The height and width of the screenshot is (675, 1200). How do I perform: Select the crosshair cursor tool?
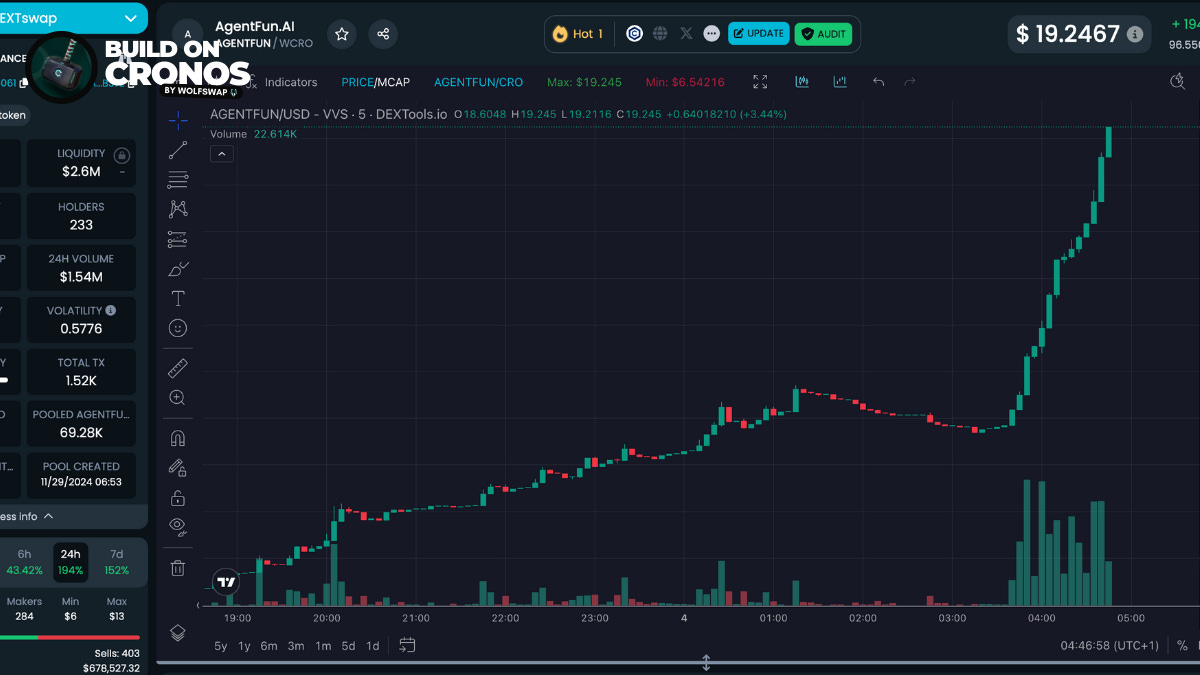coord(178,121)
